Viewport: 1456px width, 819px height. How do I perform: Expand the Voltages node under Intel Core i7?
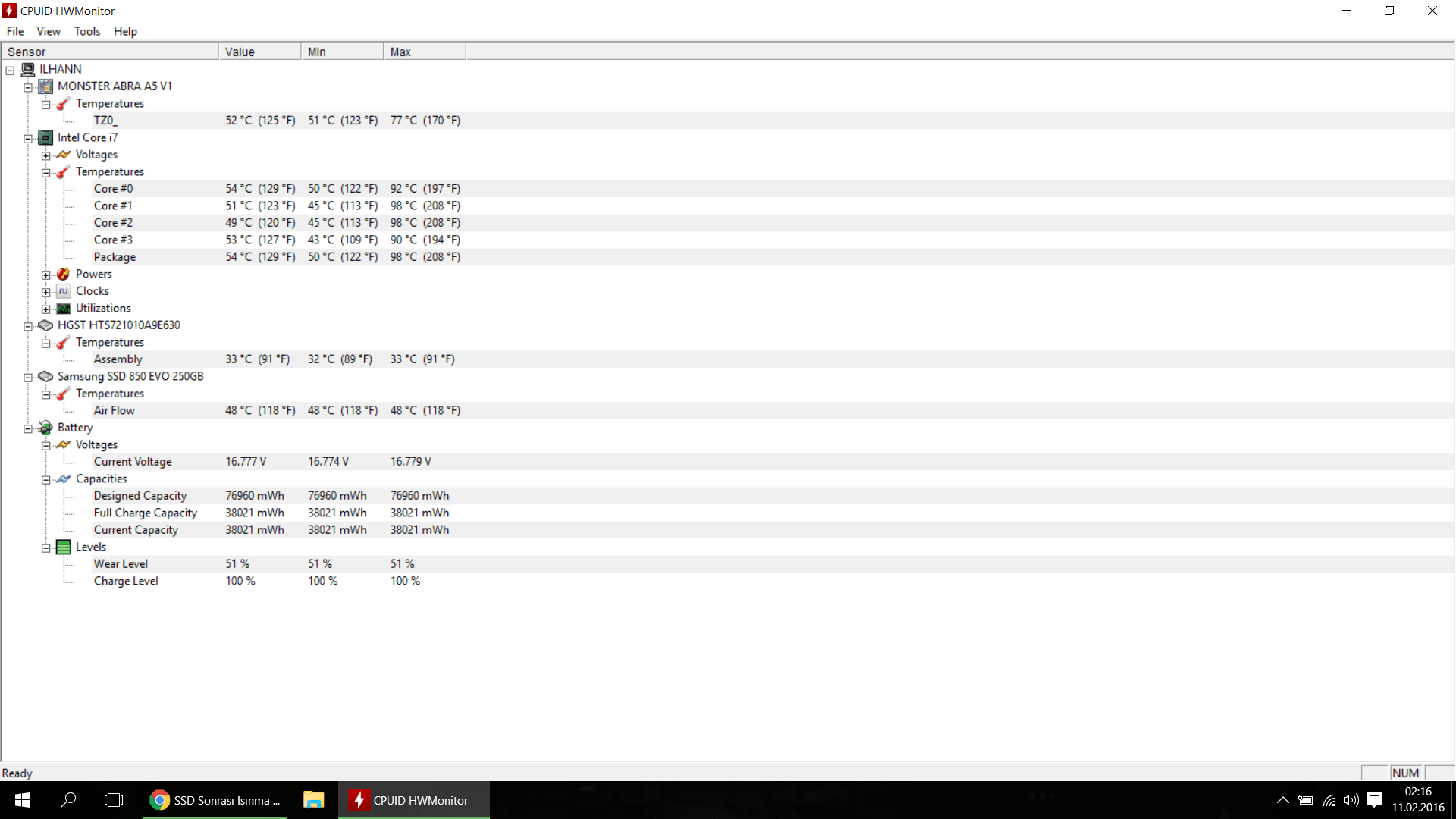click(46, 155)
